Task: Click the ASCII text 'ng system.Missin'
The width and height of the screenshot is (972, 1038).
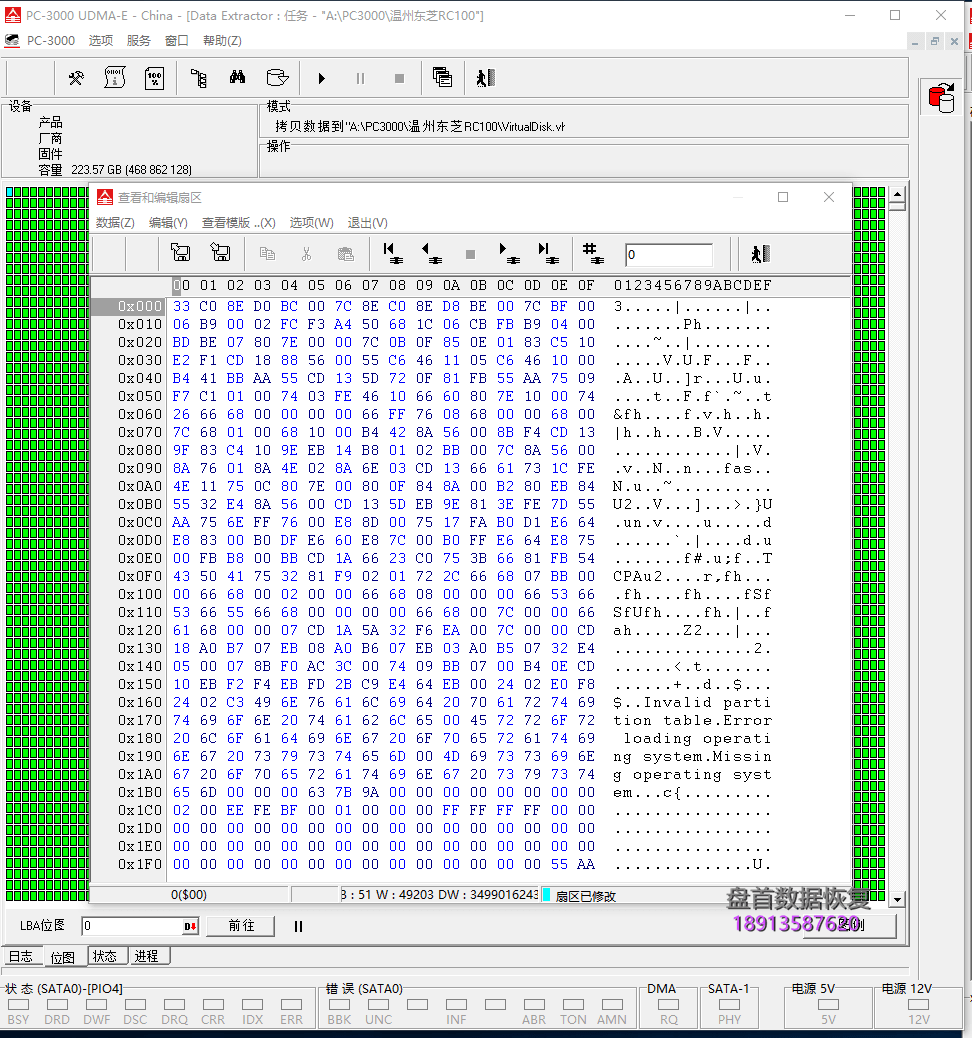Action: coord(692,757)
